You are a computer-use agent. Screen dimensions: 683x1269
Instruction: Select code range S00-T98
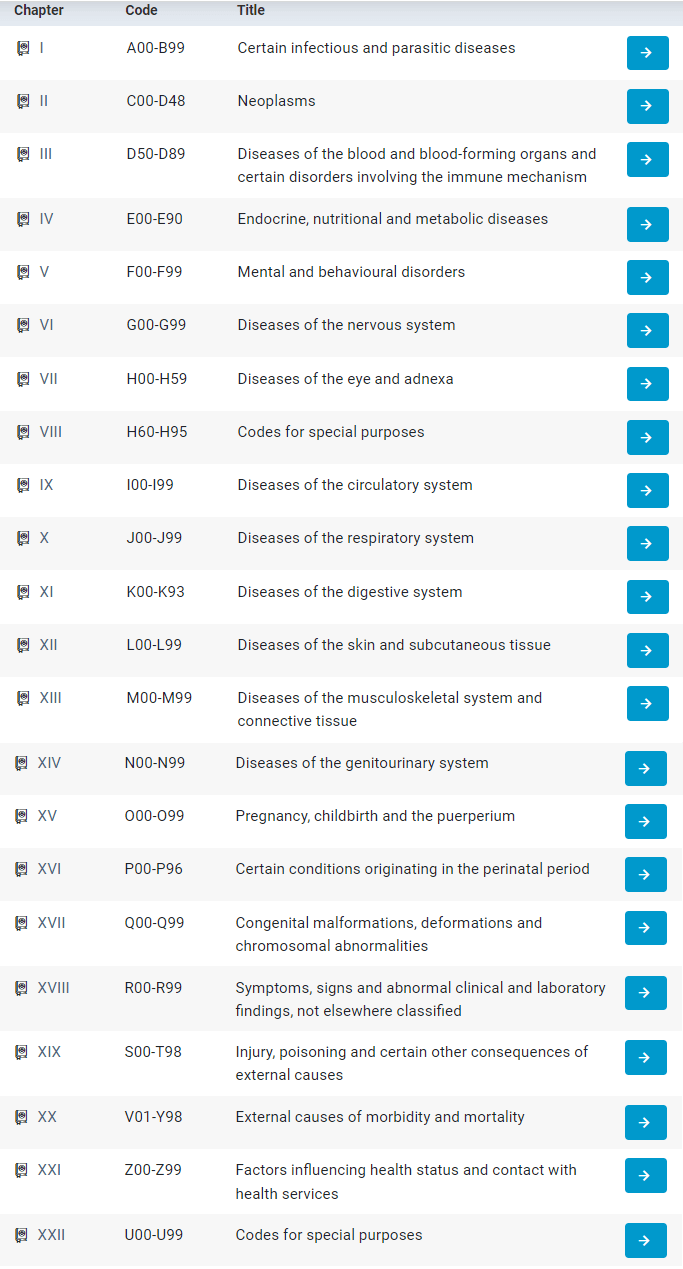(x=153, y=1052)
